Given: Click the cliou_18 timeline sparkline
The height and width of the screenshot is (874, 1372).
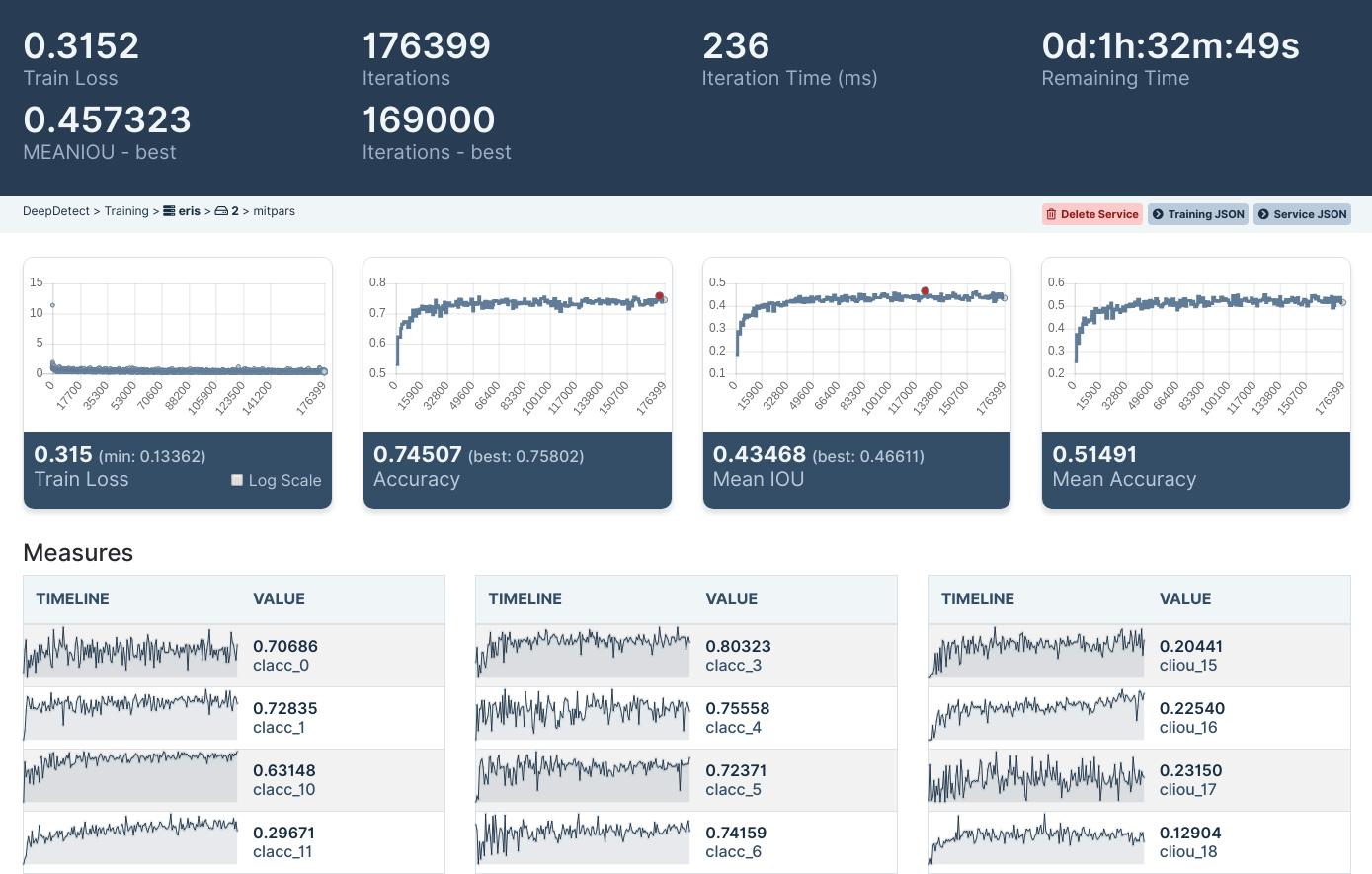Looking at the screenshot, I should pyautogui.click(x=1036, y=838).
